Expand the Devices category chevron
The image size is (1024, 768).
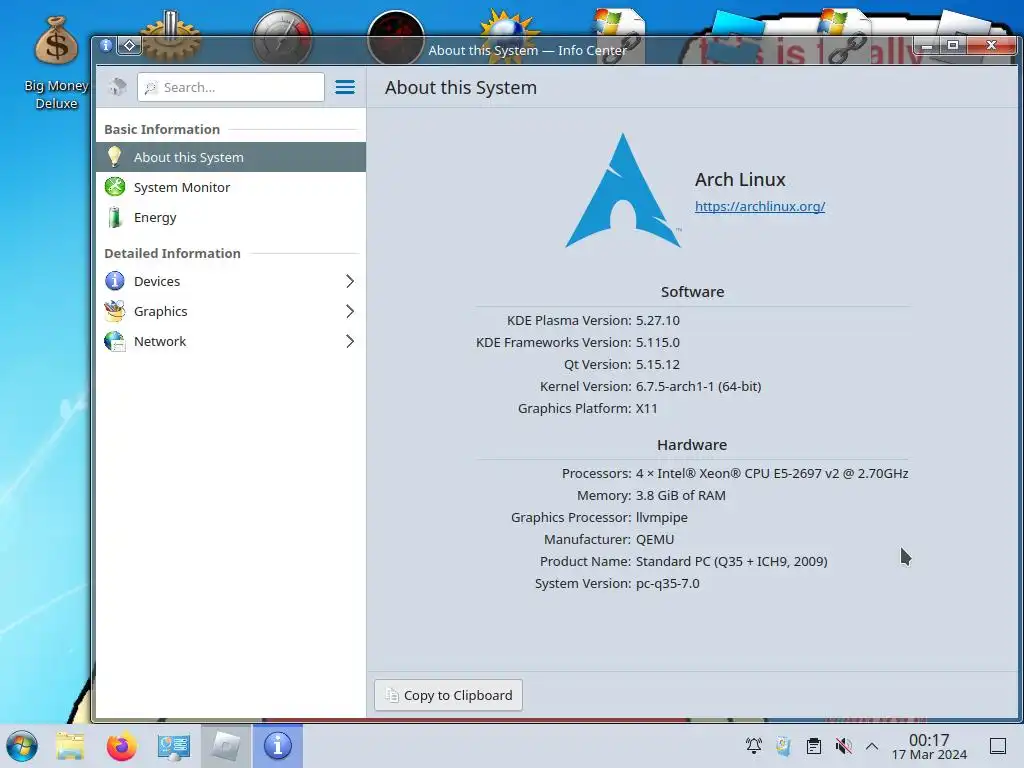point(349,281)
